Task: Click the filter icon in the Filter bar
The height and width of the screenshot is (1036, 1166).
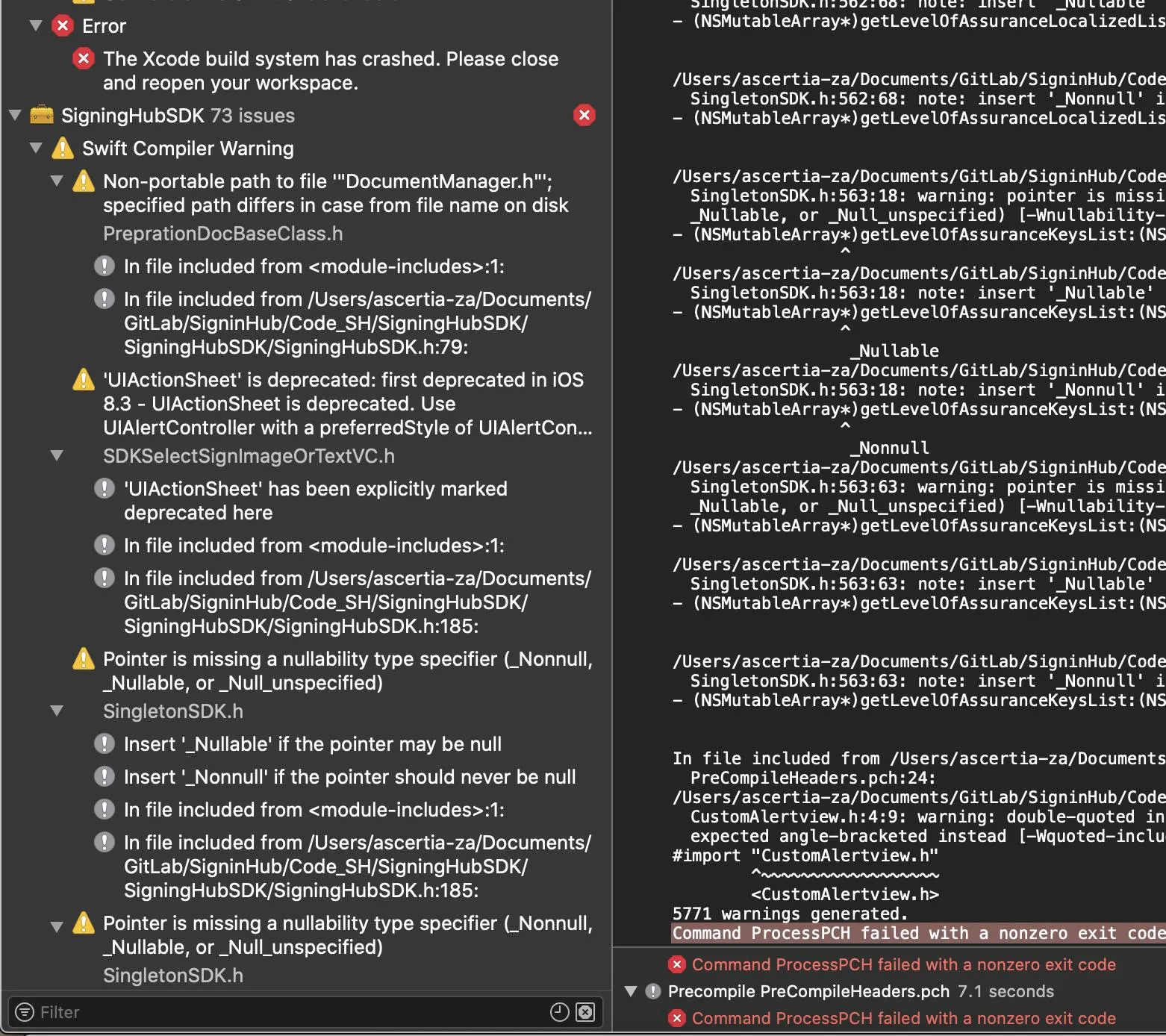Action: (25, 1011)
